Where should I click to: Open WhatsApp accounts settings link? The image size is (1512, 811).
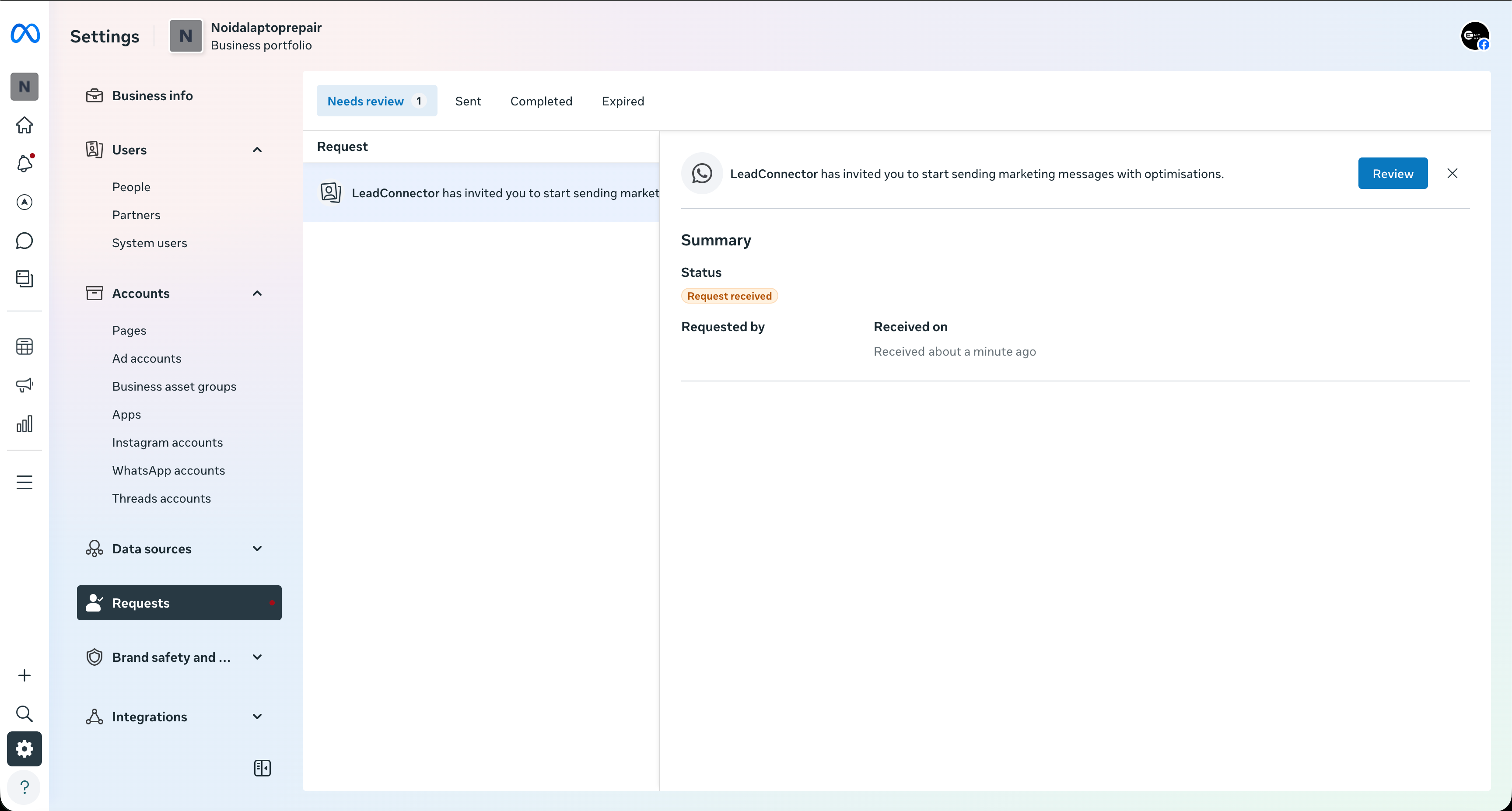(x=168, y=470)
